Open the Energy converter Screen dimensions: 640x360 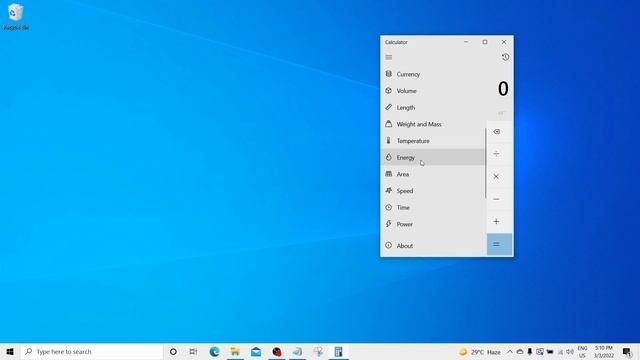coord(433,158)
